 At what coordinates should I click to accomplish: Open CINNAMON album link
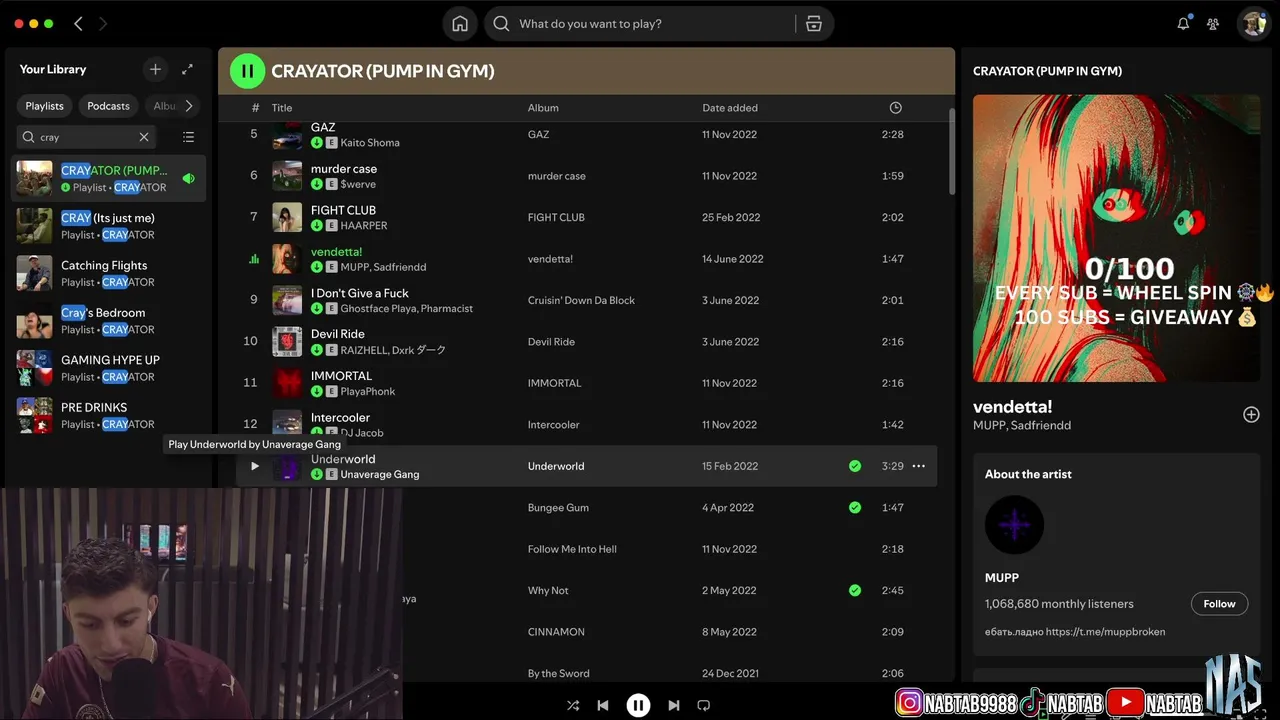(x=556, y=632)
